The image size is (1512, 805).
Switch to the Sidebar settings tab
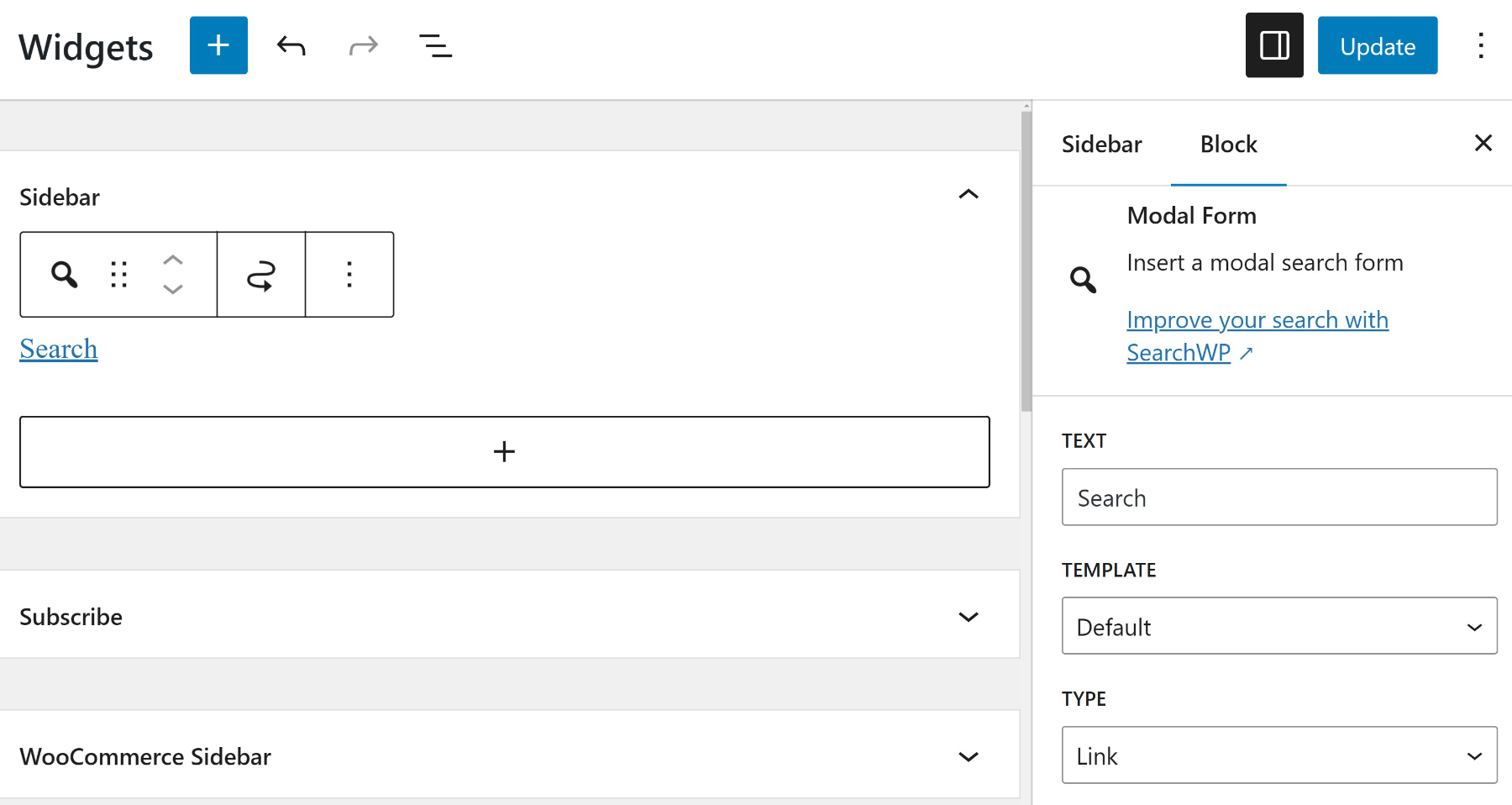point(1101,145)
